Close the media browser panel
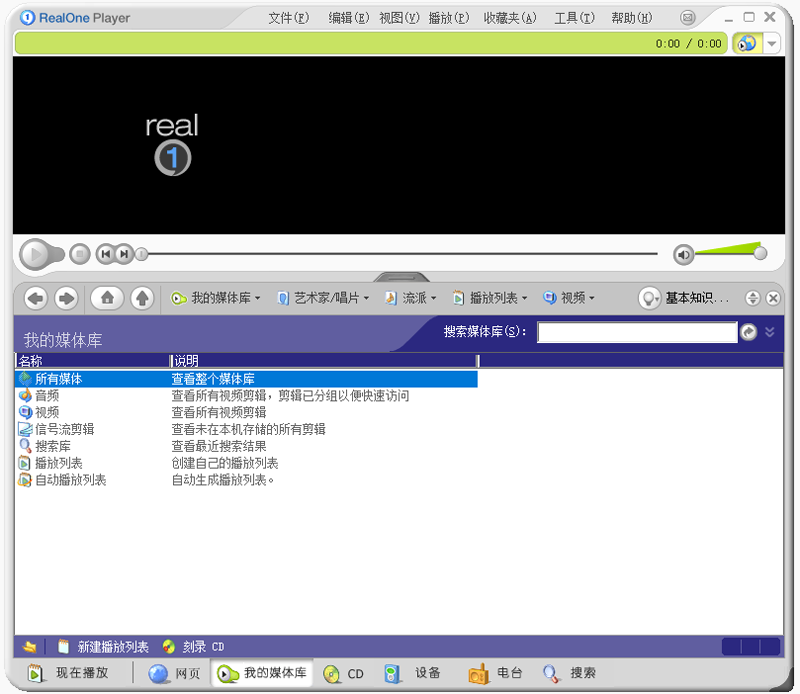This screenshot has width=800, height=694. point(773,298)
